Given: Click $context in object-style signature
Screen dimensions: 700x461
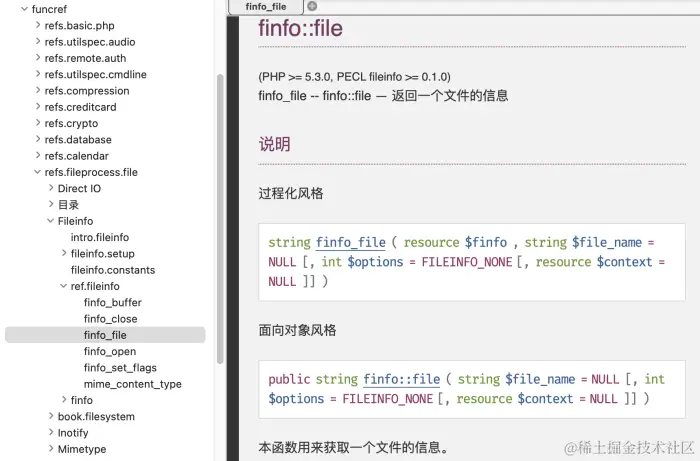Looking at the screenshot, I should pyautogui.click(x=545, y=399).
